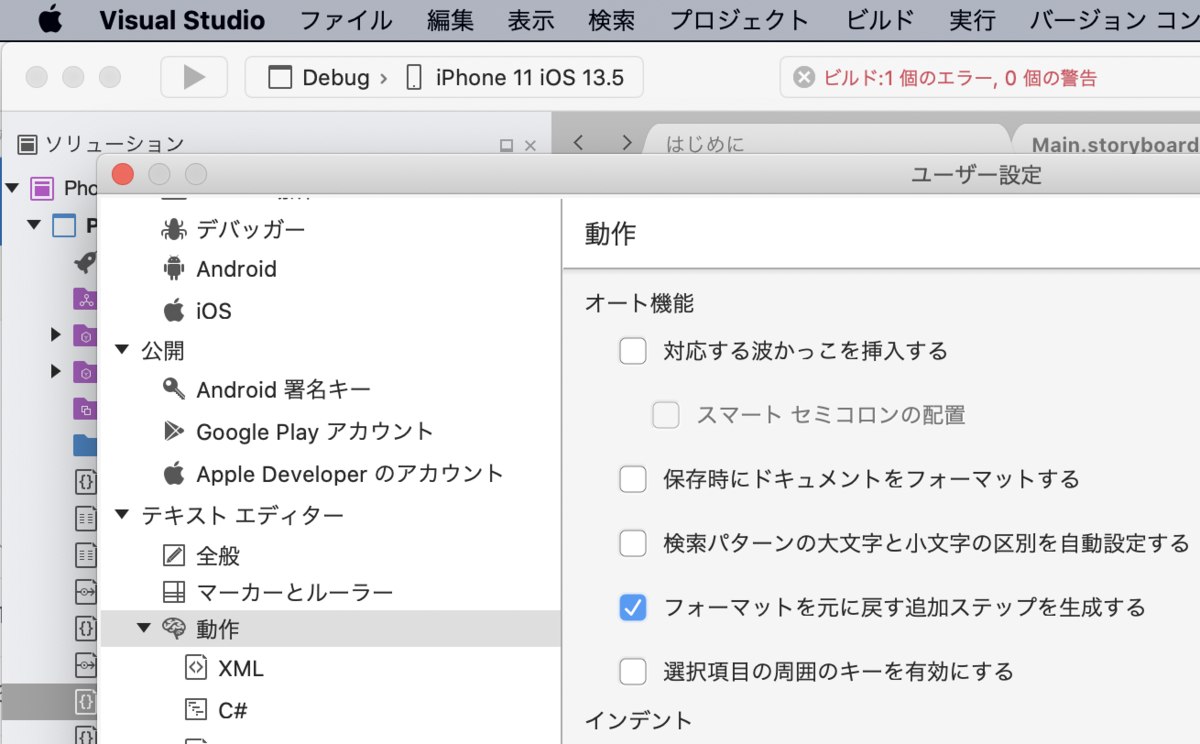Select the Debug configuration dropdown
This screenshot has height=744, width=1200.
pos(320,77)
